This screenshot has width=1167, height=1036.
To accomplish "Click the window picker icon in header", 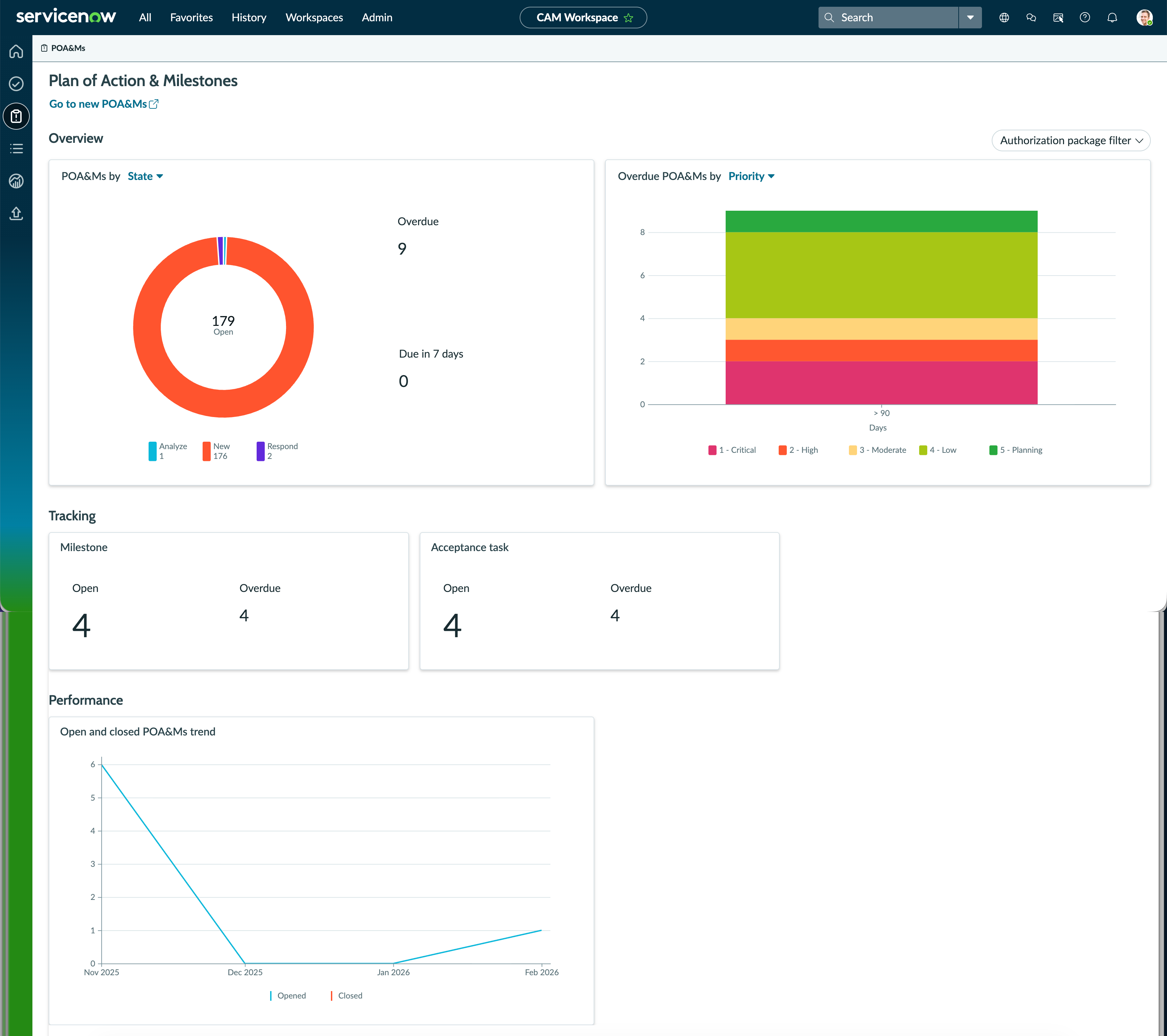I will coord(1058,18).
